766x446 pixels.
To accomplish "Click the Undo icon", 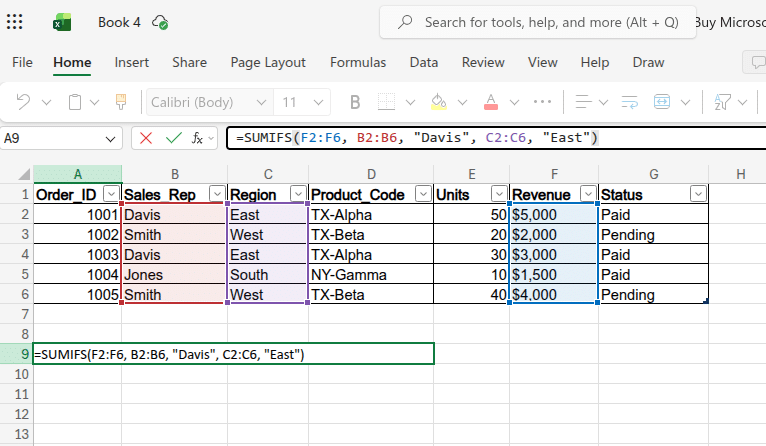I will click(23, 102).
